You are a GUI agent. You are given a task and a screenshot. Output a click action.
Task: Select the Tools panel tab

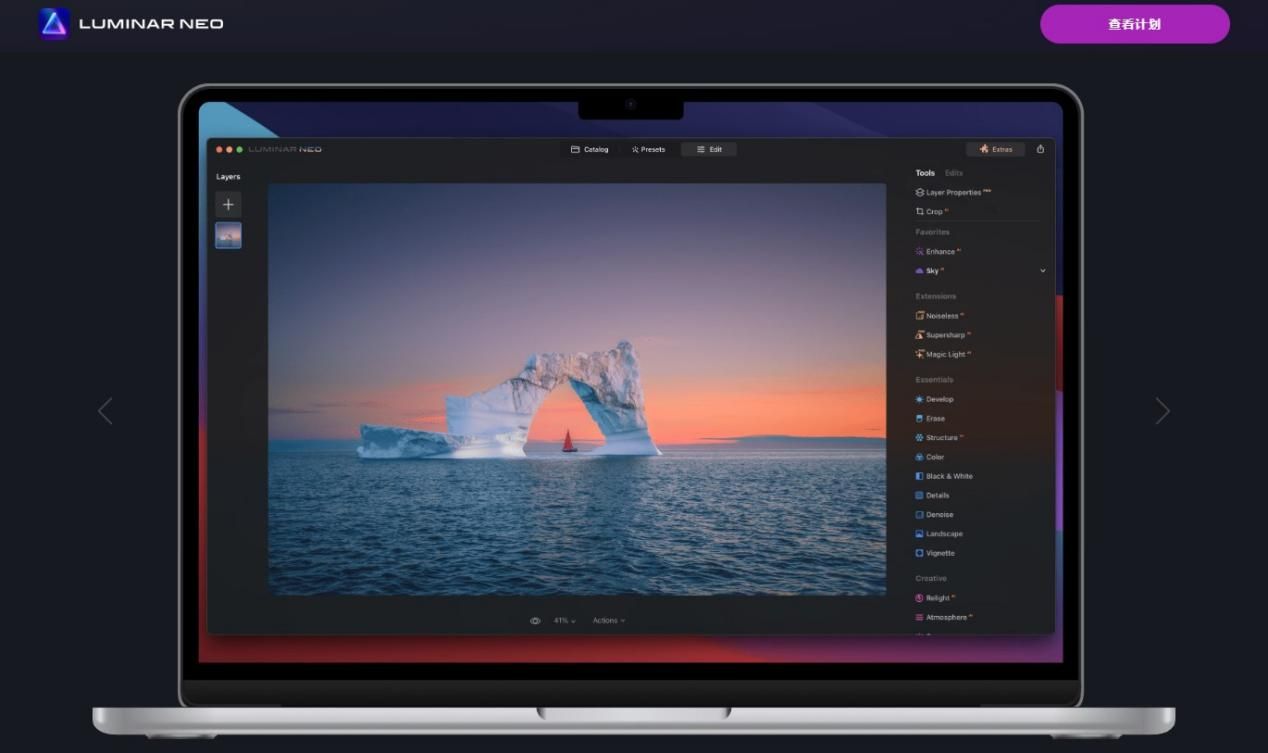tap(925, 173)
